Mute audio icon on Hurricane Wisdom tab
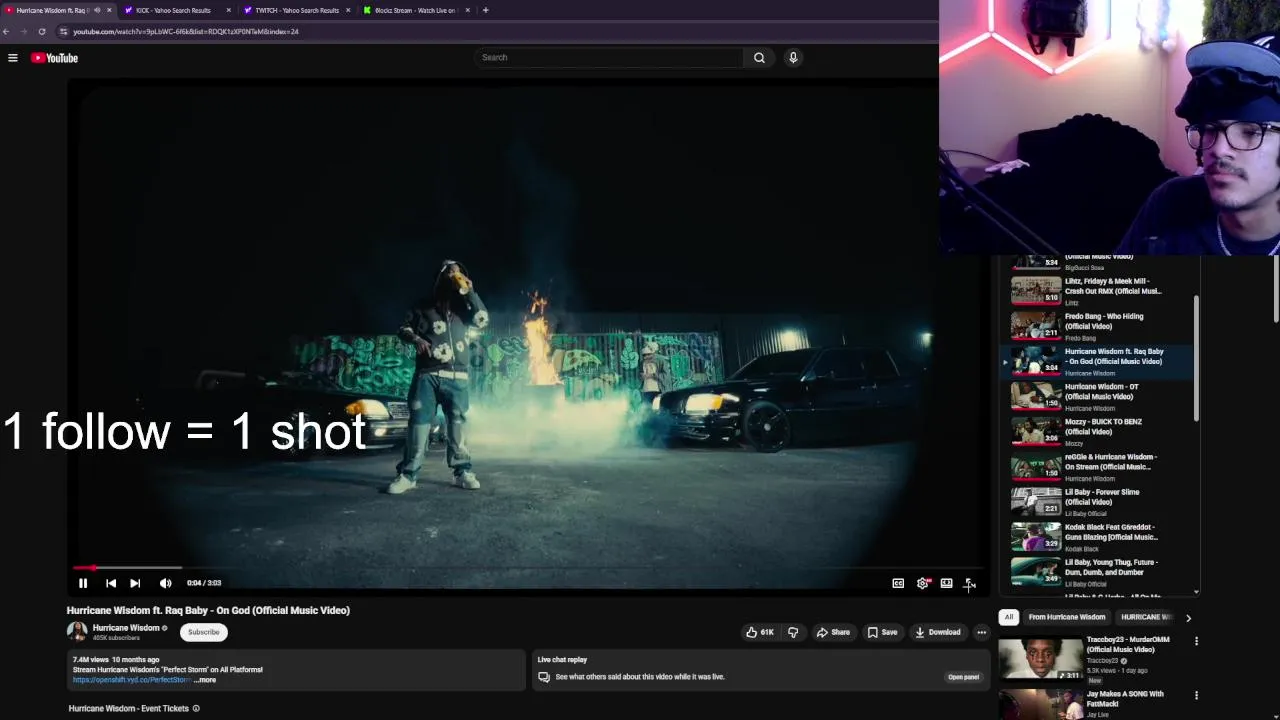The height and width of the screenshot is (720, 1280). [x=97, y=10]
